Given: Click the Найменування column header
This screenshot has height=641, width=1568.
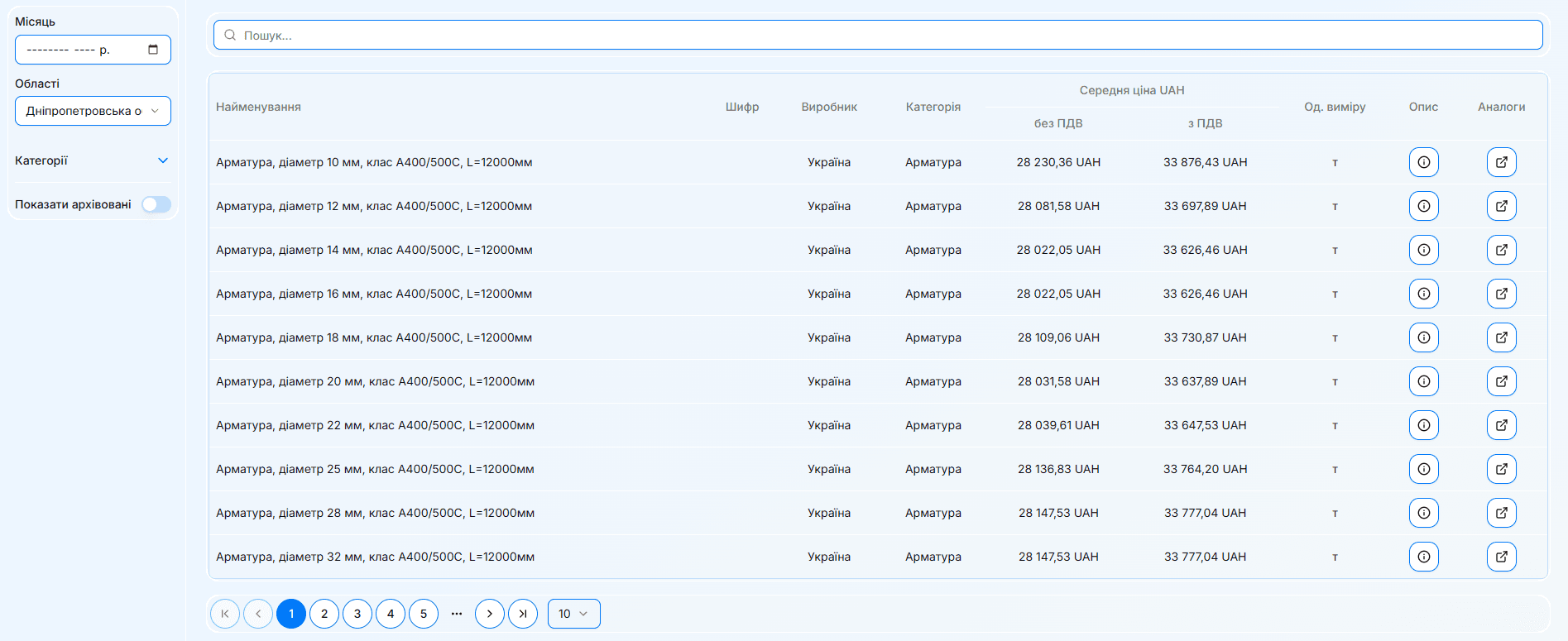Looking at the screenshot, I should click(x=258, y=107).
